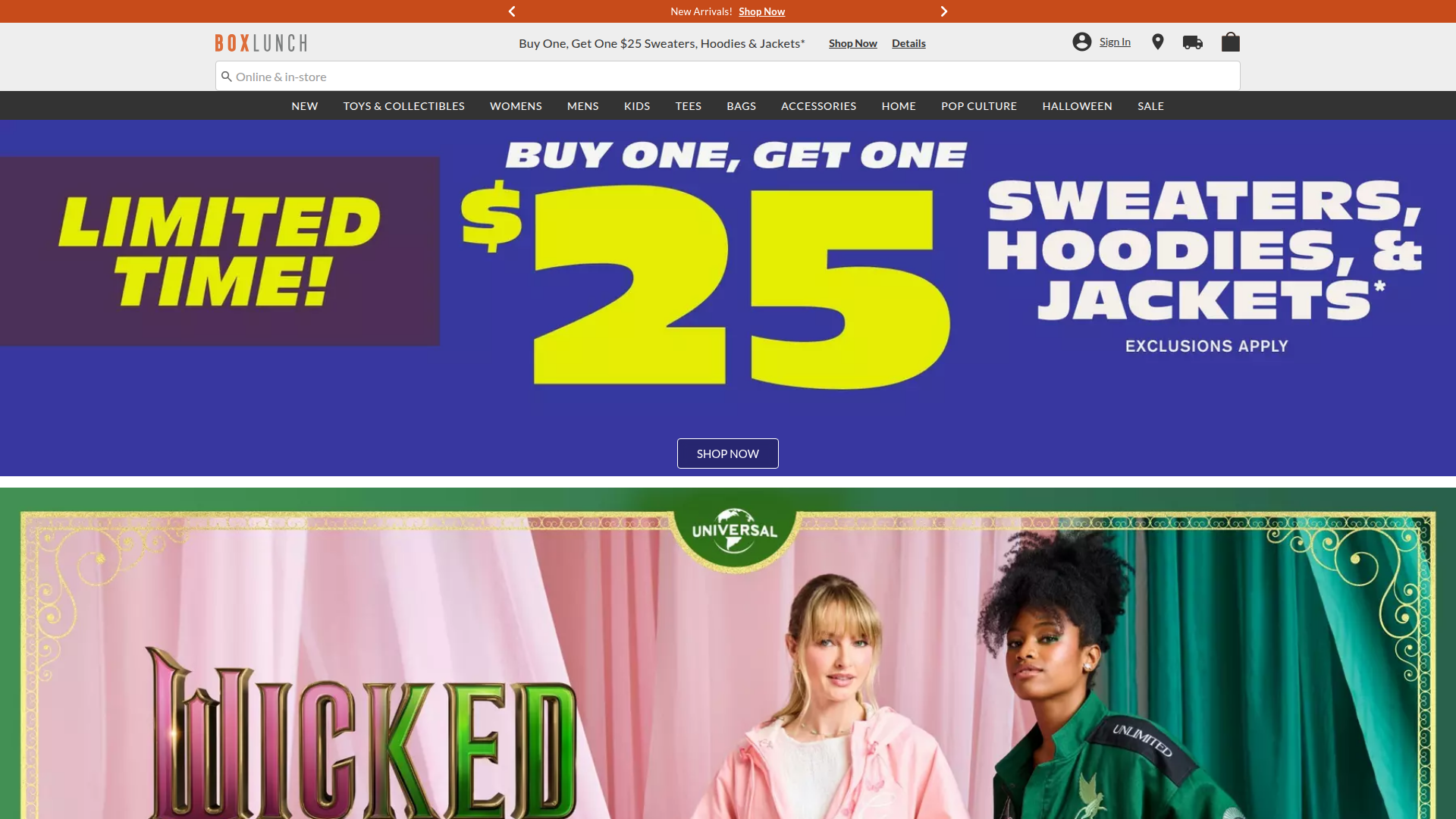Go to the BoxLunch home logo
The height and width of the screenshot is (819, 1456).
pyautogui.click(x=261, y=42)
